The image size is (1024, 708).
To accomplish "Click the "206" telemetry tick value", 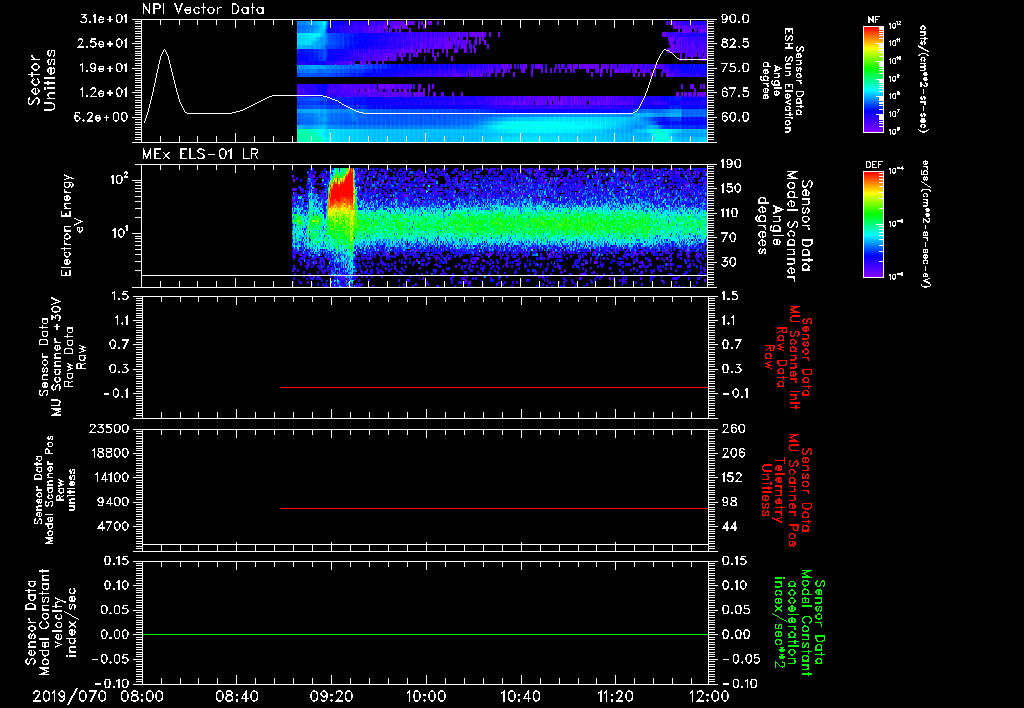I will pos(733,453).
